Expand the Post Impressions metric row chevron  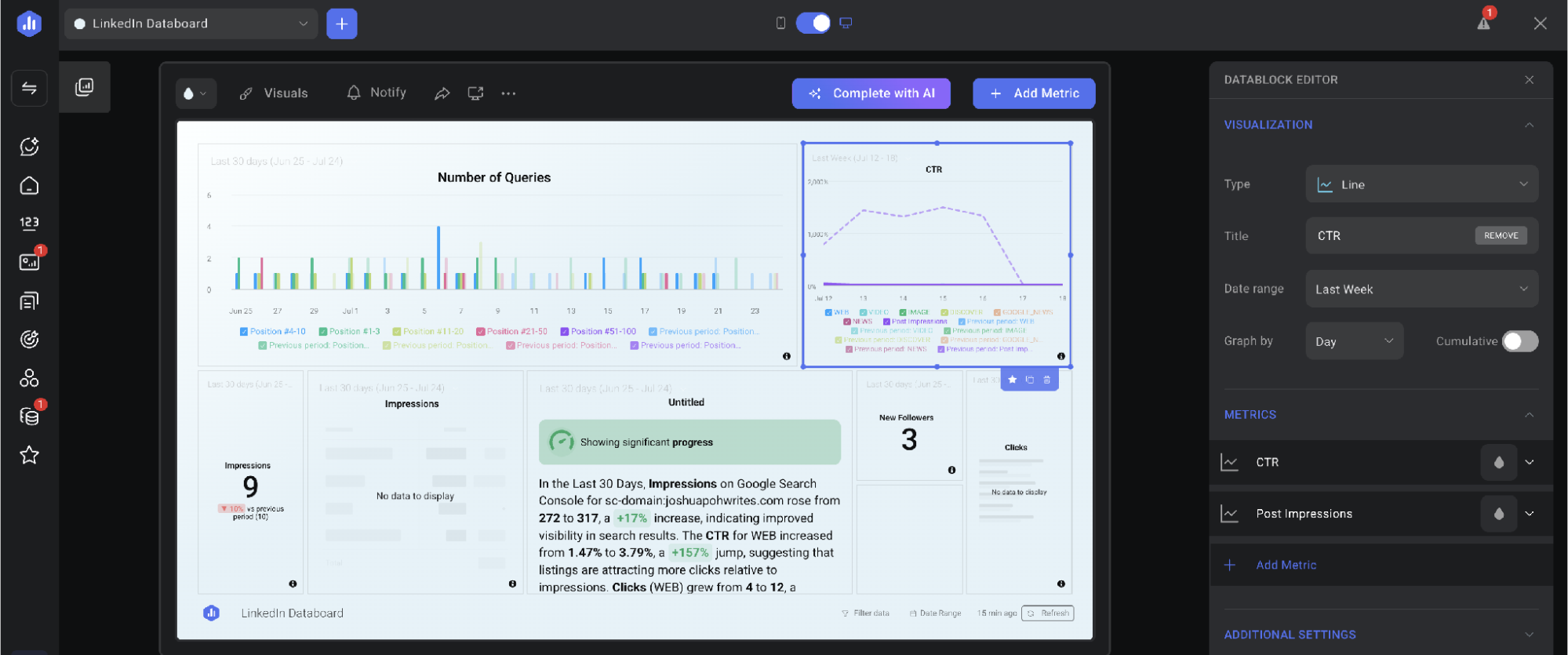(1530, 514)
